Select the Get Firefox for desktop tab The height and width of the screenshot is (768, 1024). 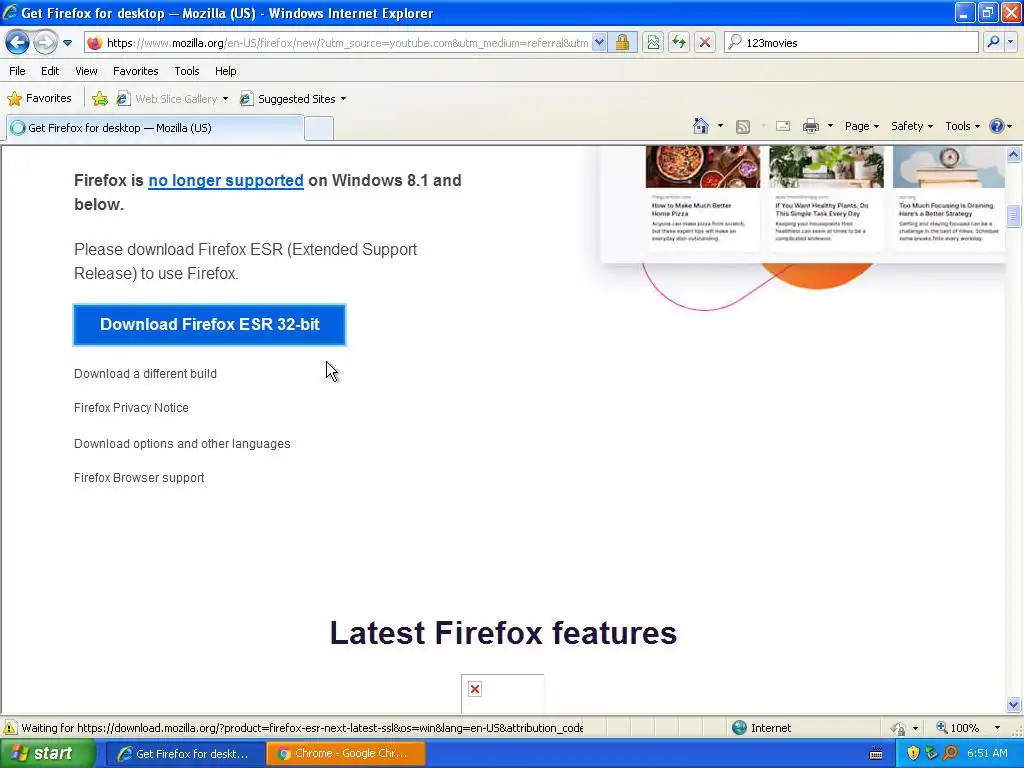pyautogui.click(x=155, y=128)
